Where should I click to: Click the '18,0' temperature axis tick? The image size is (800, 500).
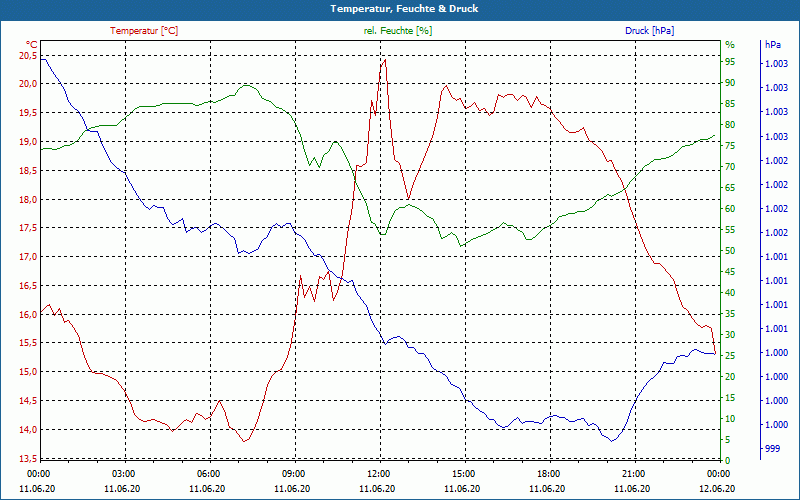point(29,199)
